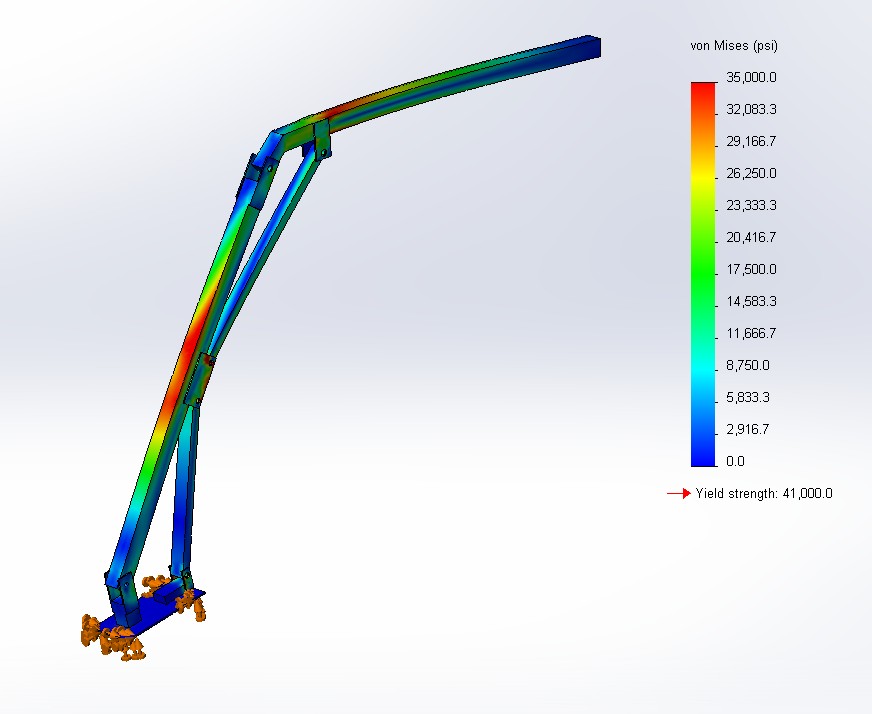The width and height of the screenshot is (872, 714).
Task: Click the 2,916.7 legend value
Action: coord(748,429)
